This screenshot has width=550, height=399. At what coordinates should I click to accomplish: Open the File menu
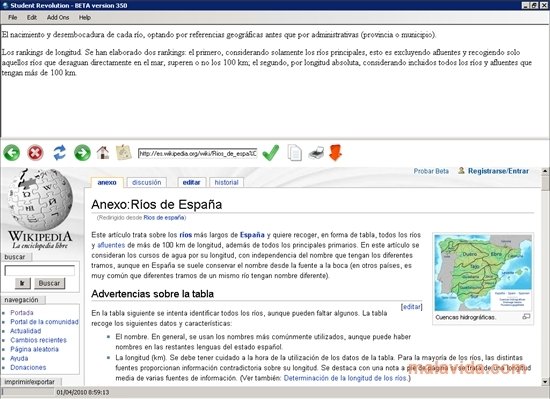click(13, 18)
